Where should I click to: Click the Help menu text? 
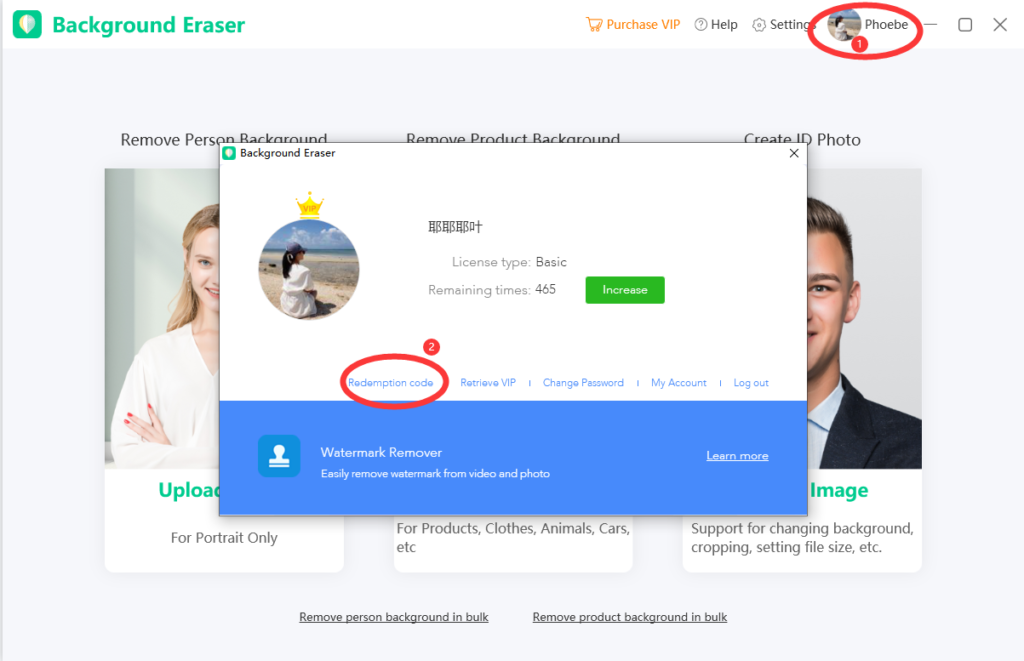pos(724,25)
